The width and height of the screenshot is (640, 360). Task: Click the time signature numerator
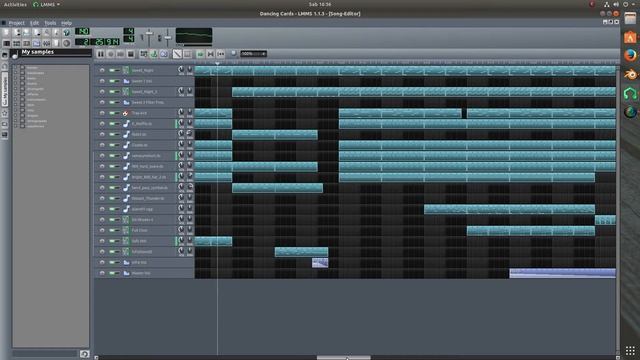click(129, 31)
